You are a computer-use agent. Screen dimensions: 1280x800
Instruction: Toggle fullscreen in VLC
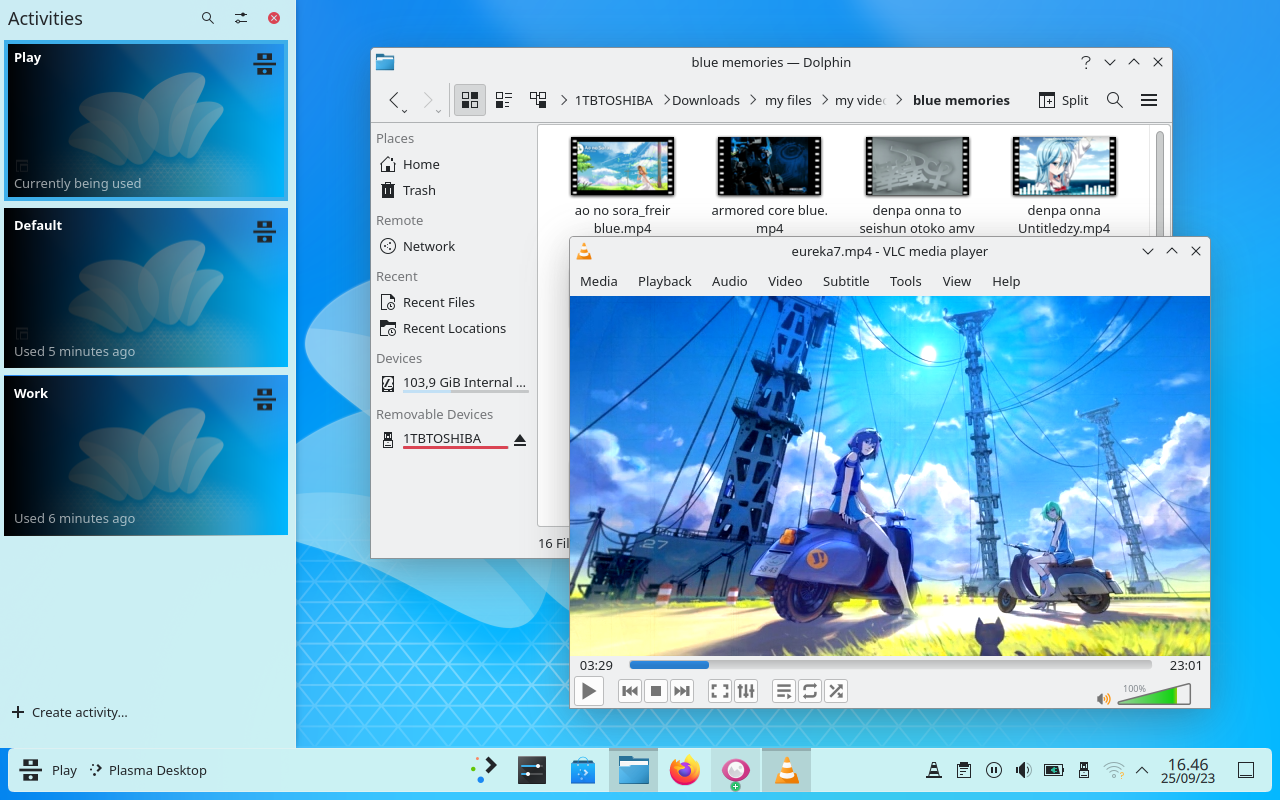click(719, 690)
